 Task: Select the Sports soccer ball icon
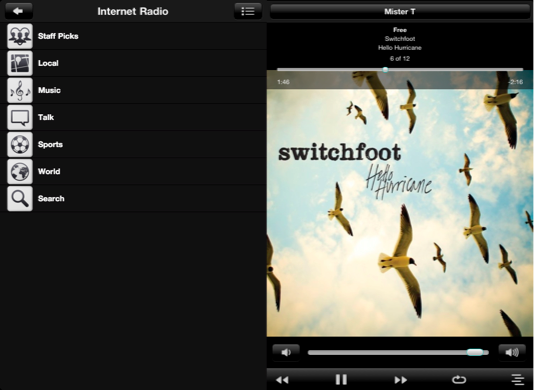click(20, 144)
